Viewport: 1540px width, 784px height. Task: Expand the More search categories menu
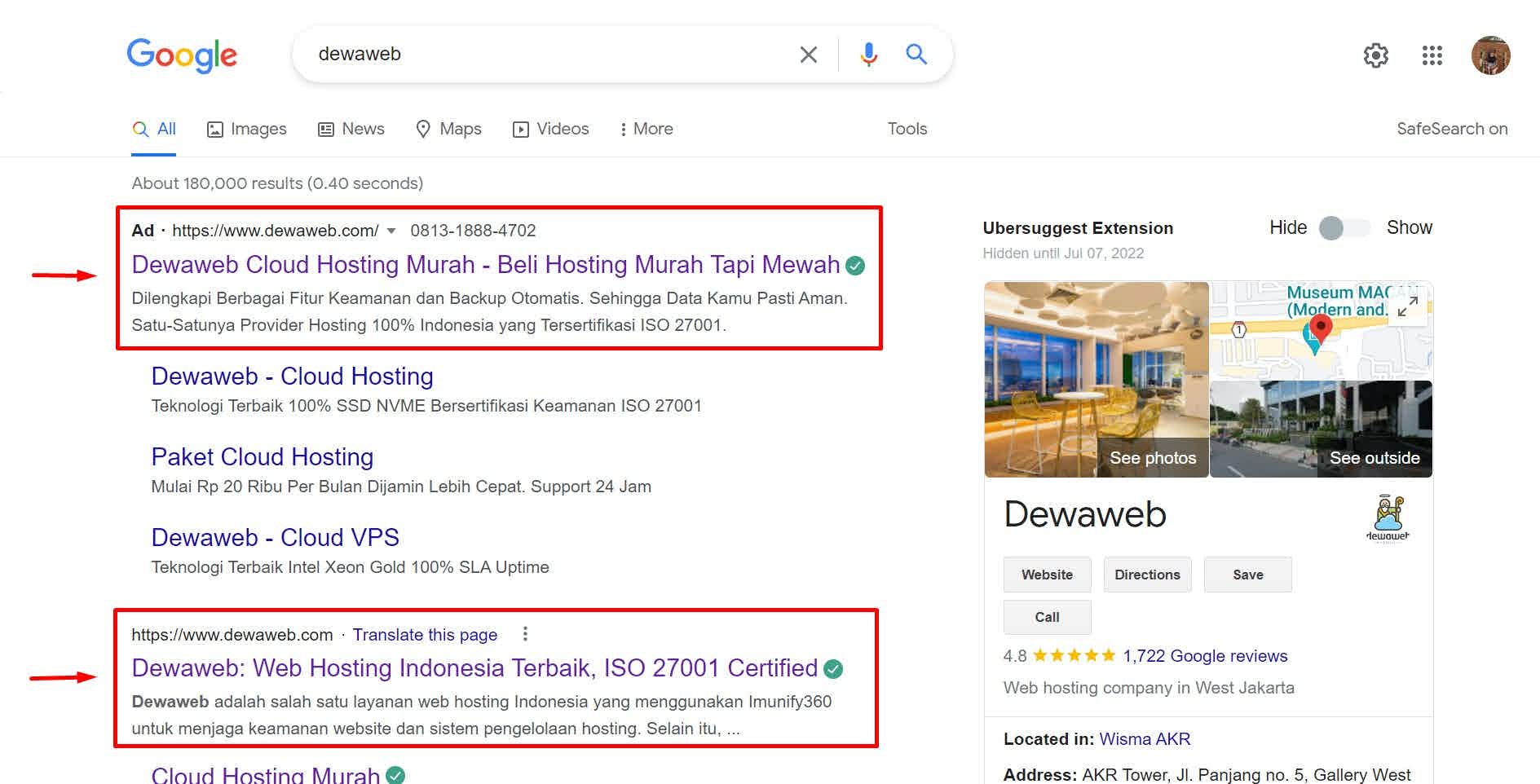(646, 129)
